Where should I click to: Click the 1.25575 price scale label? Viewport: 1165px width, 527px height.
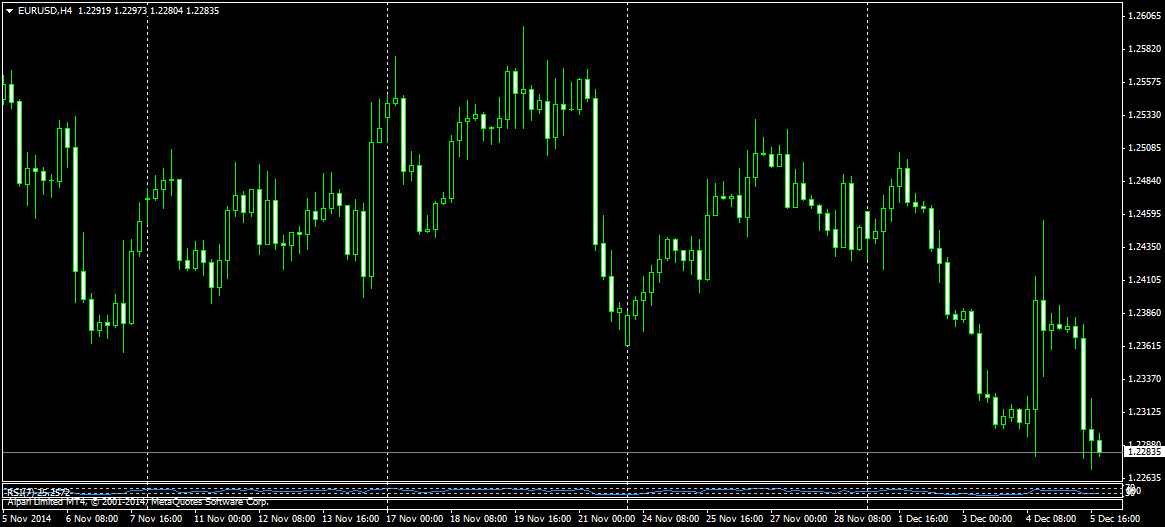(x=1144, y=82)
